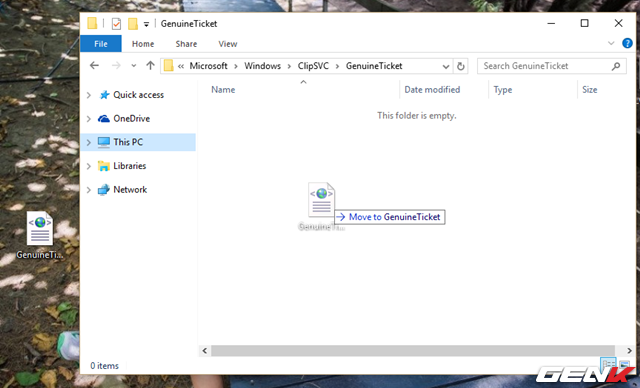The height and width of the screenshot is (388, 640).
Task: Expand the Network tree node
Action: pos(89,190)
